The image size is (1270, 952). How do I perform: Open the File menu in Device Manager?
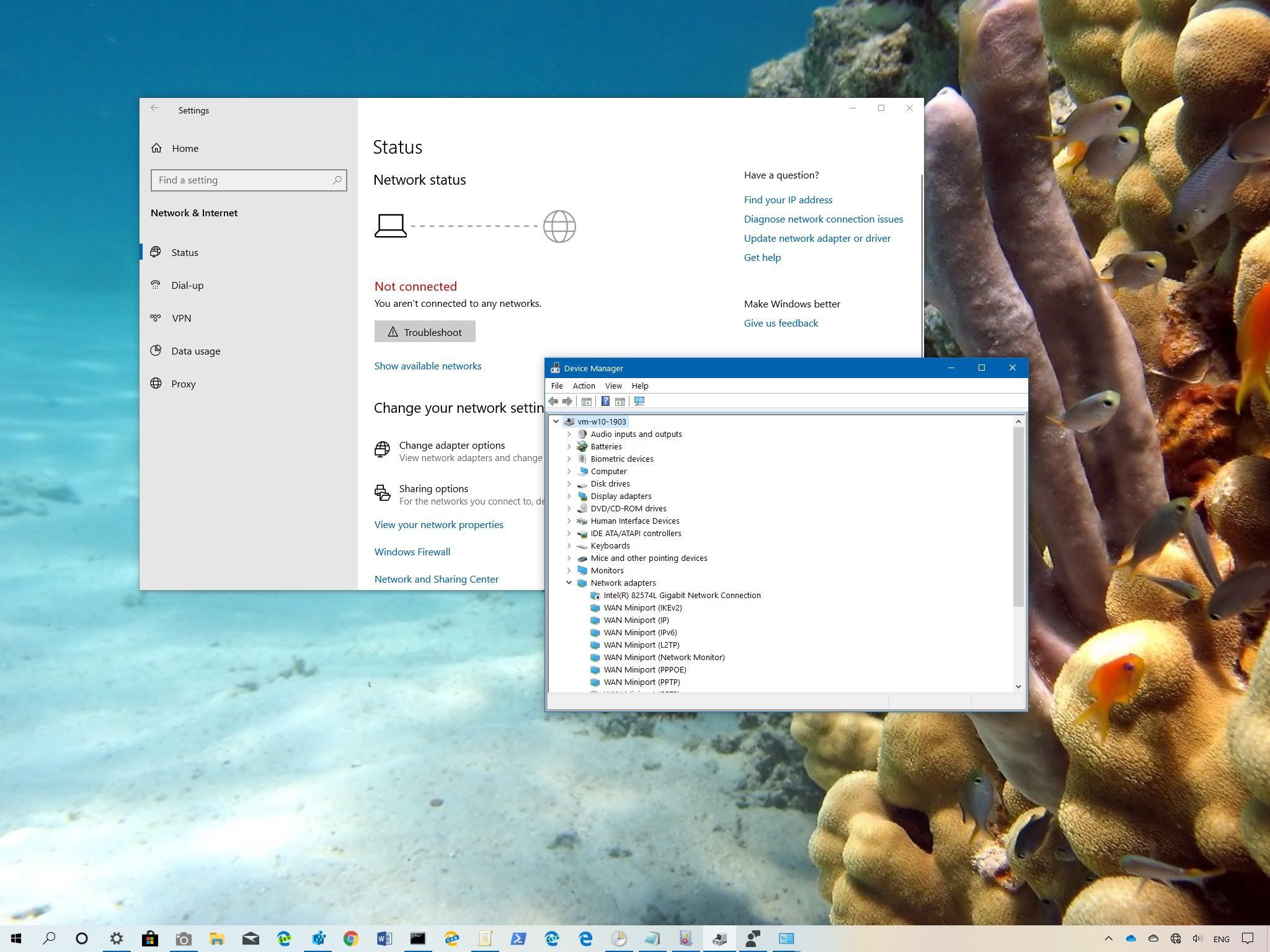tap(557, 386)
